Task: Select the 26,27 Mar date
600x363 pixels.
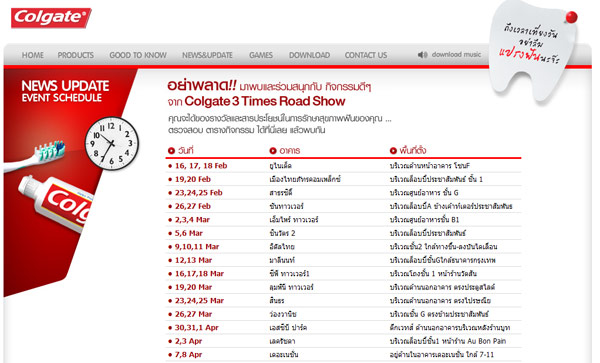Action: (x=193, y=314)
